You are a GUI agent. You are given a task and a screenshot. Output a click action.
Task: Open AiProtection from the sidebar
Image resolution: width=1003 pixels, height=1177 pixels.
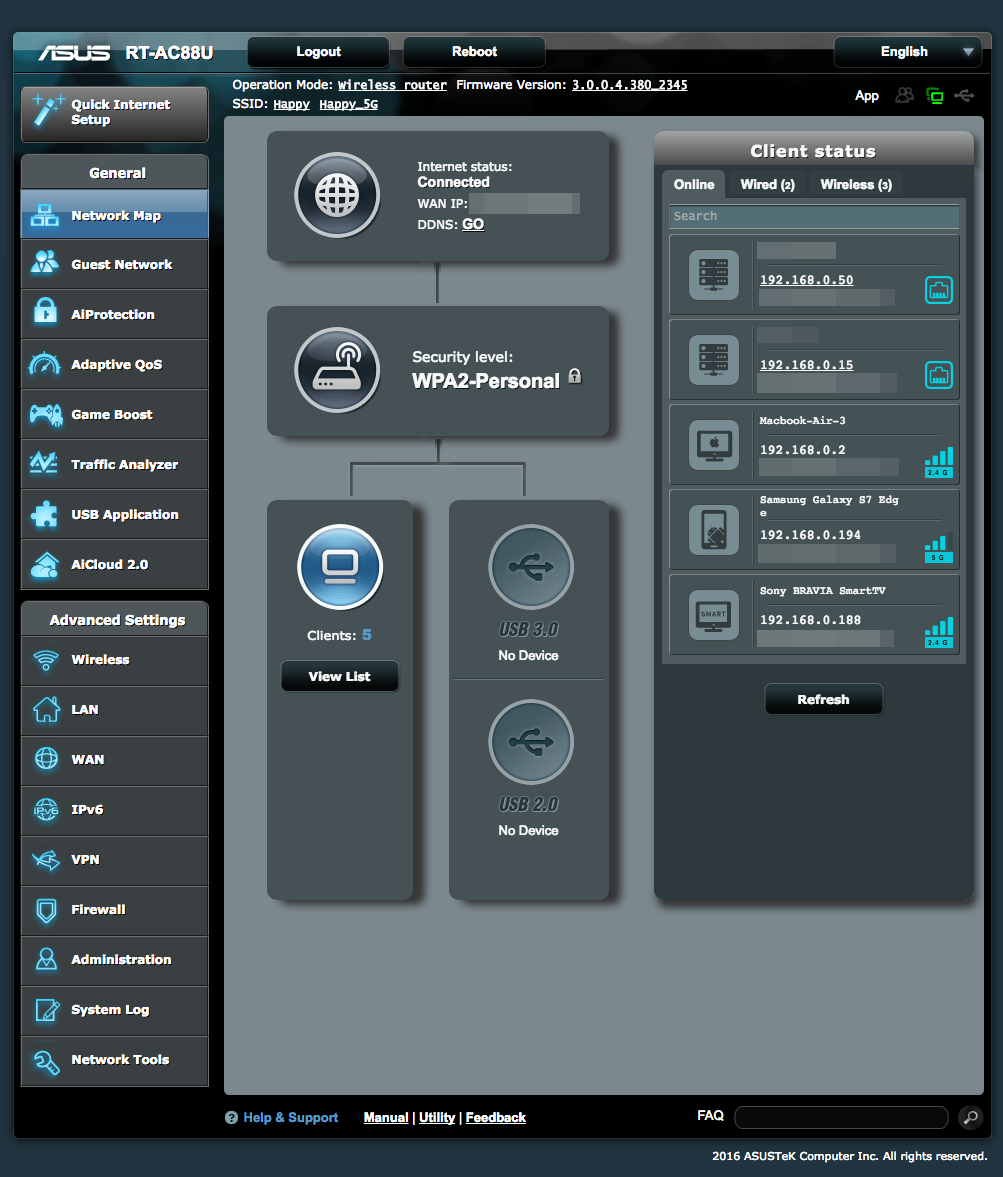tap(114, 315)
